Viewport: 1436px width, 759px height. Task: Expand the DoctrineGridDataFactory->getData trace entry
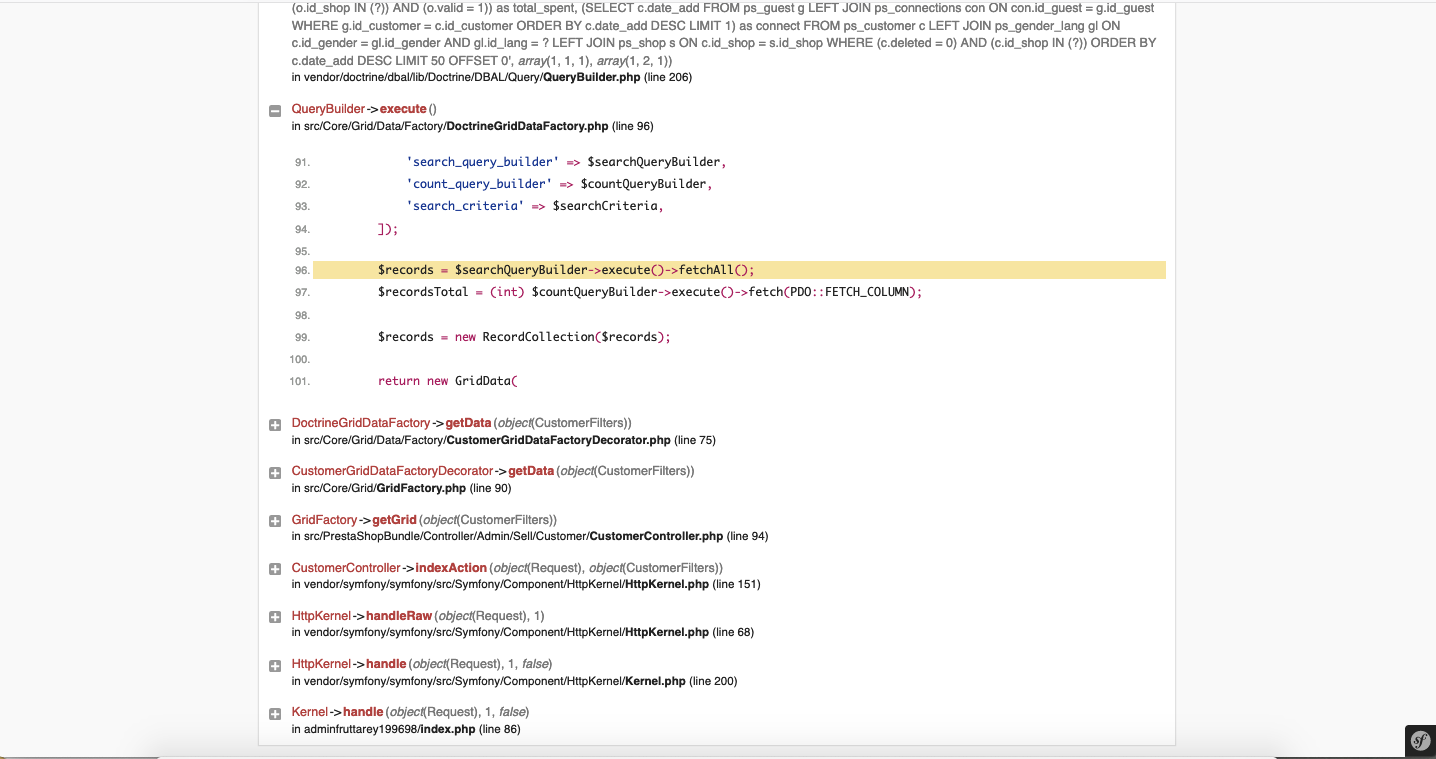coord(275,425)
